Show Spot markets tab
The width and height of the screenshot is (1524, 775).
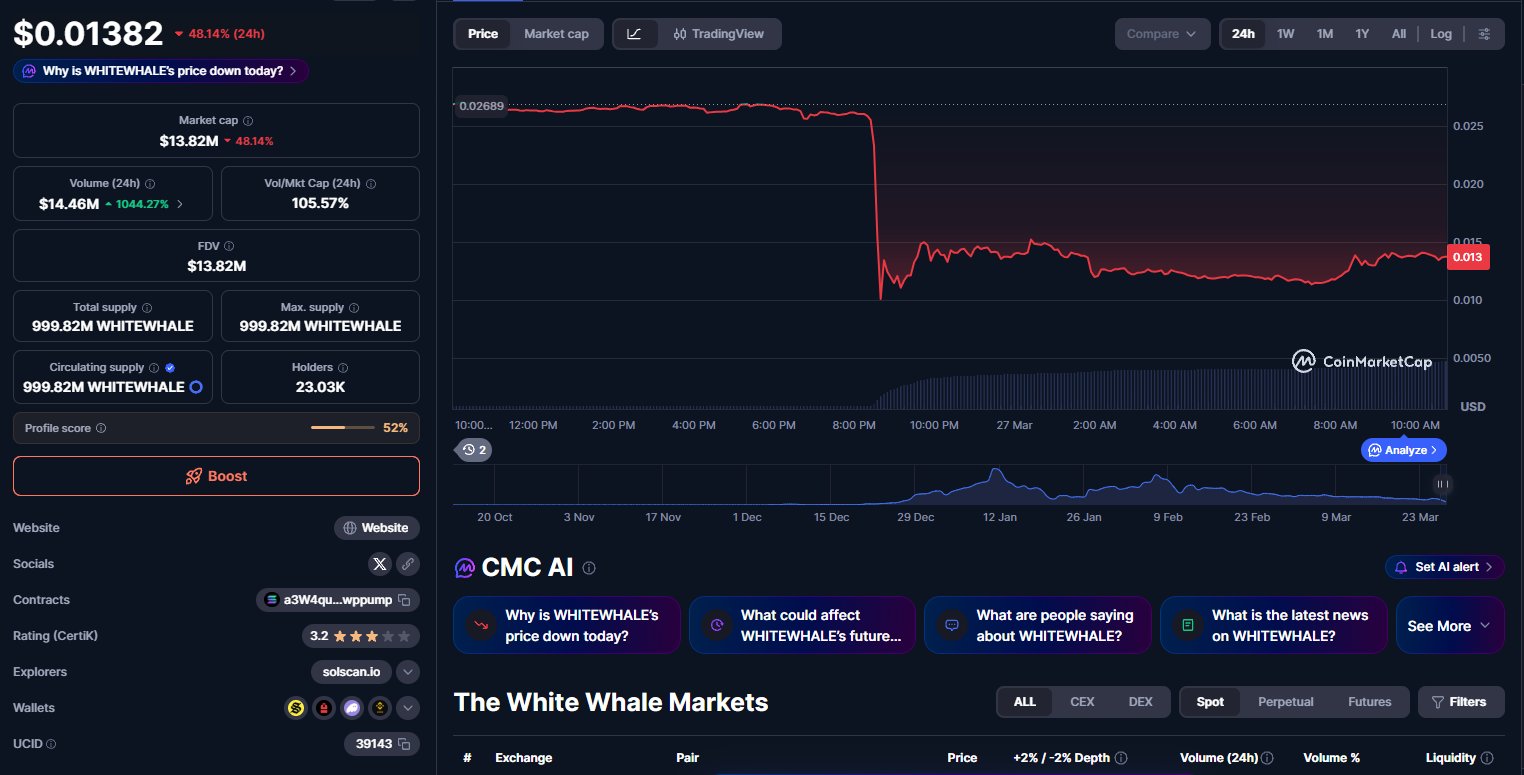click(1210, 702)
